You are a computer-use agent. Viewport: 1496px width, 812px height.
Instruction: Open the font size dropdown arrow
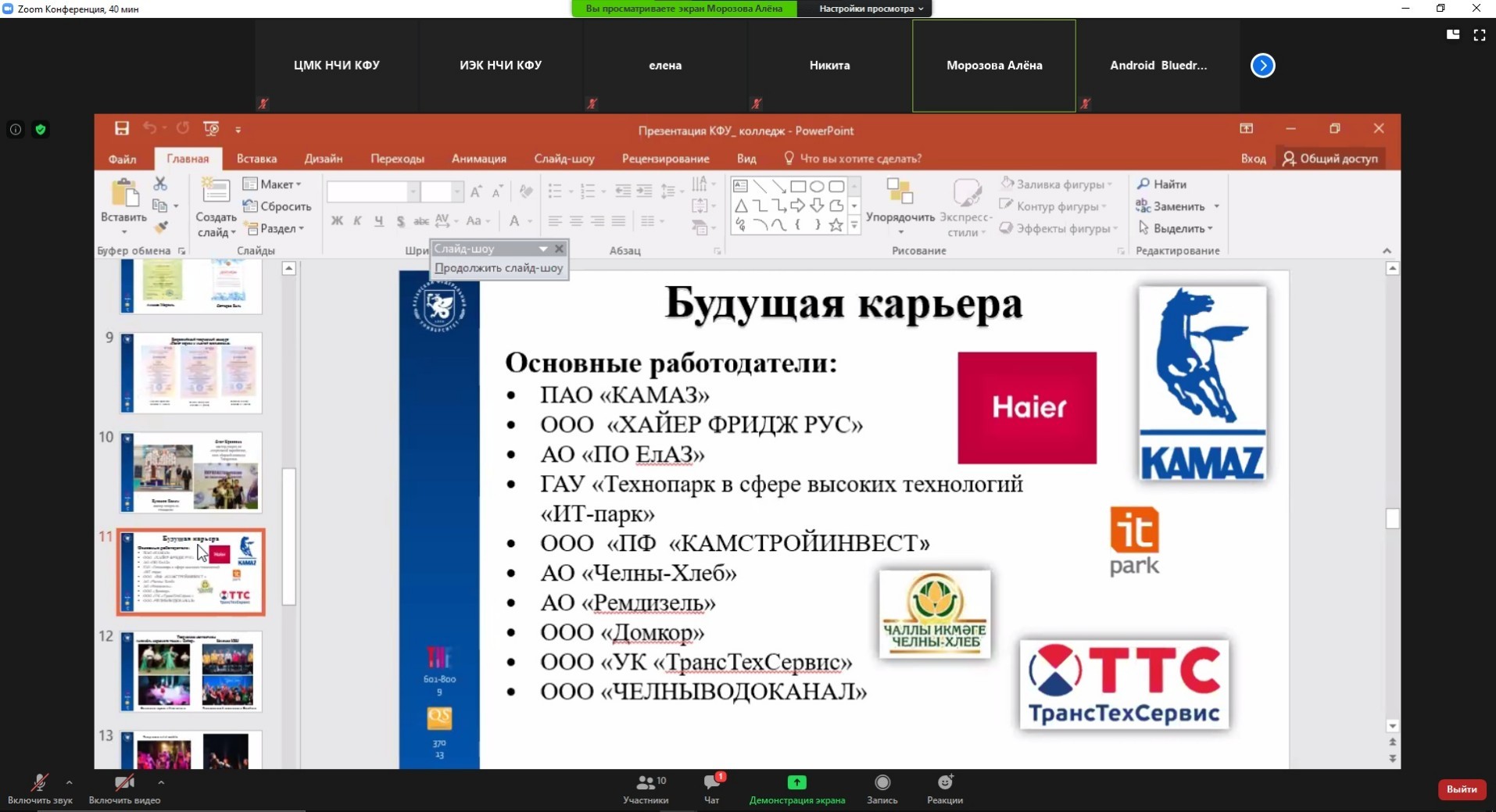coord(456,191)
